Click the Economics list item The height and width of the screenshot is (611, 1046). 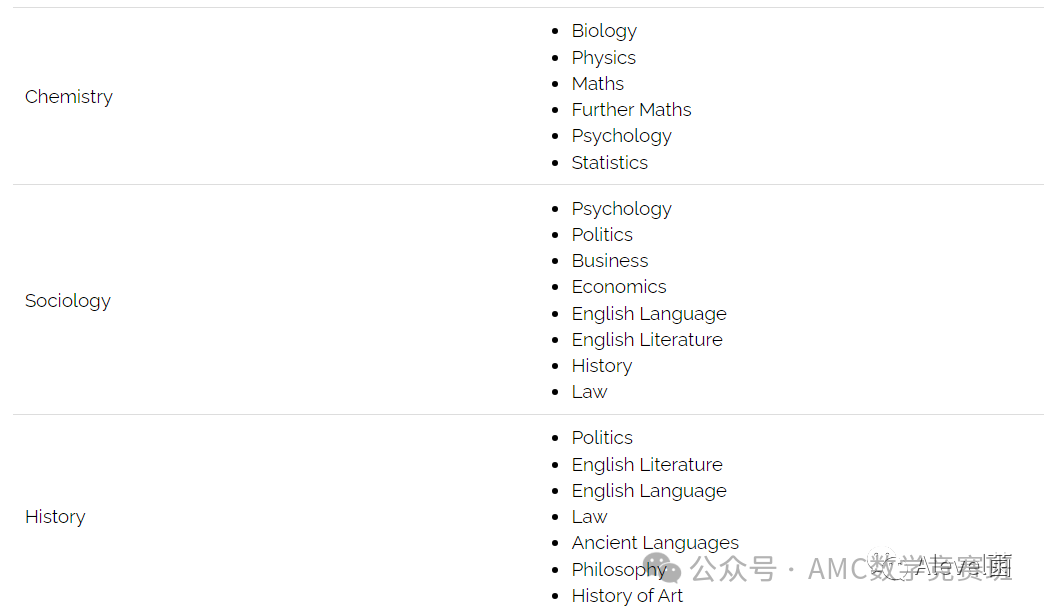618,287
